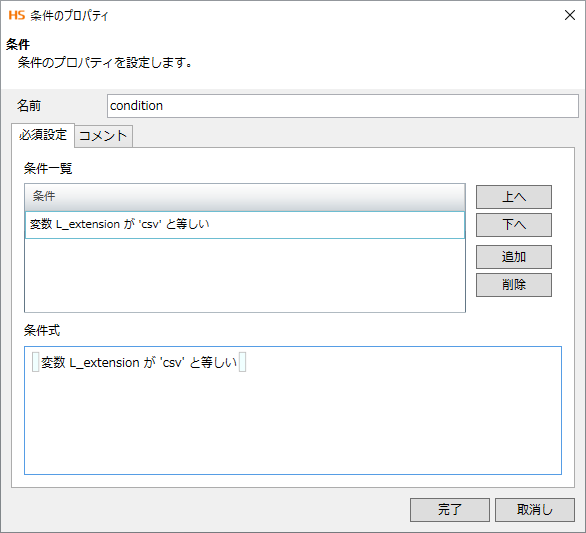Click the HS application icon in title bar
Screen dimensions: 586x533
pos(17,15)
